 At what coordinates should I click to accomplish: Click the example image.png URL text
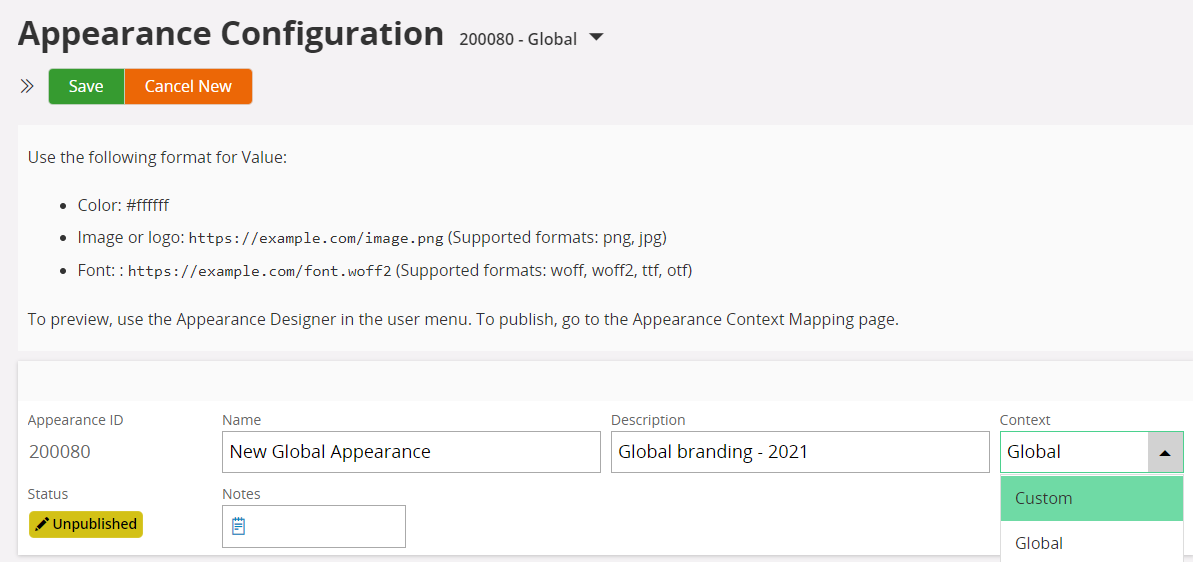[x=316, y=239]
